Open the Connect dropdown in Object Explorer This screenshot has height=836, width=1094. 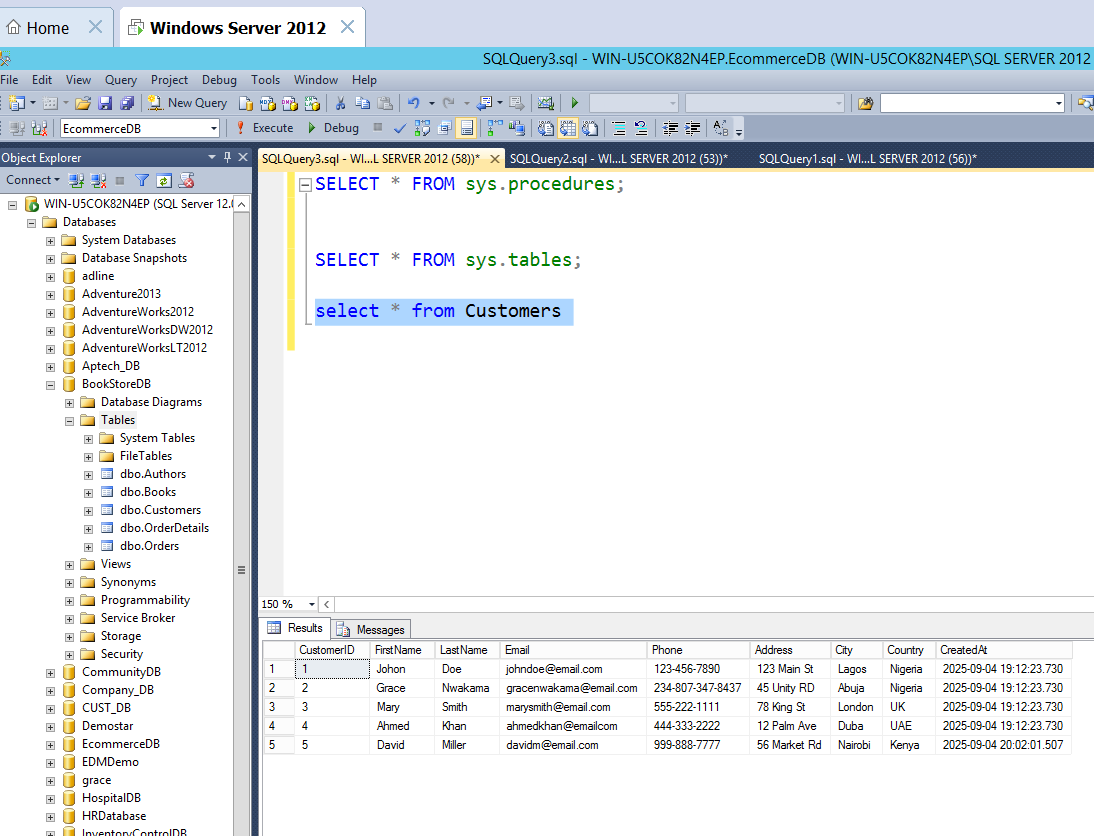[x=57, y=179]
